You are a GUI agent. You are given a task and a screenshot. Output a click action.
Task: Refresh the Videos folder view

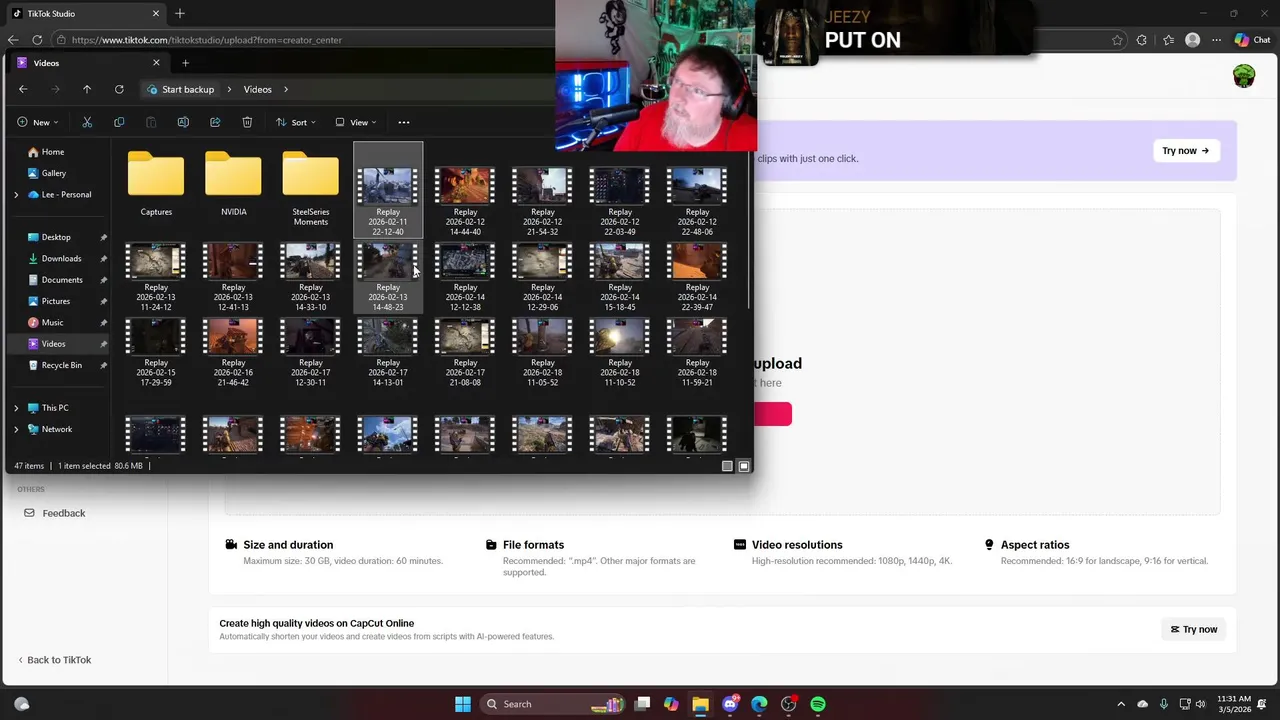[x=119, y=89]
